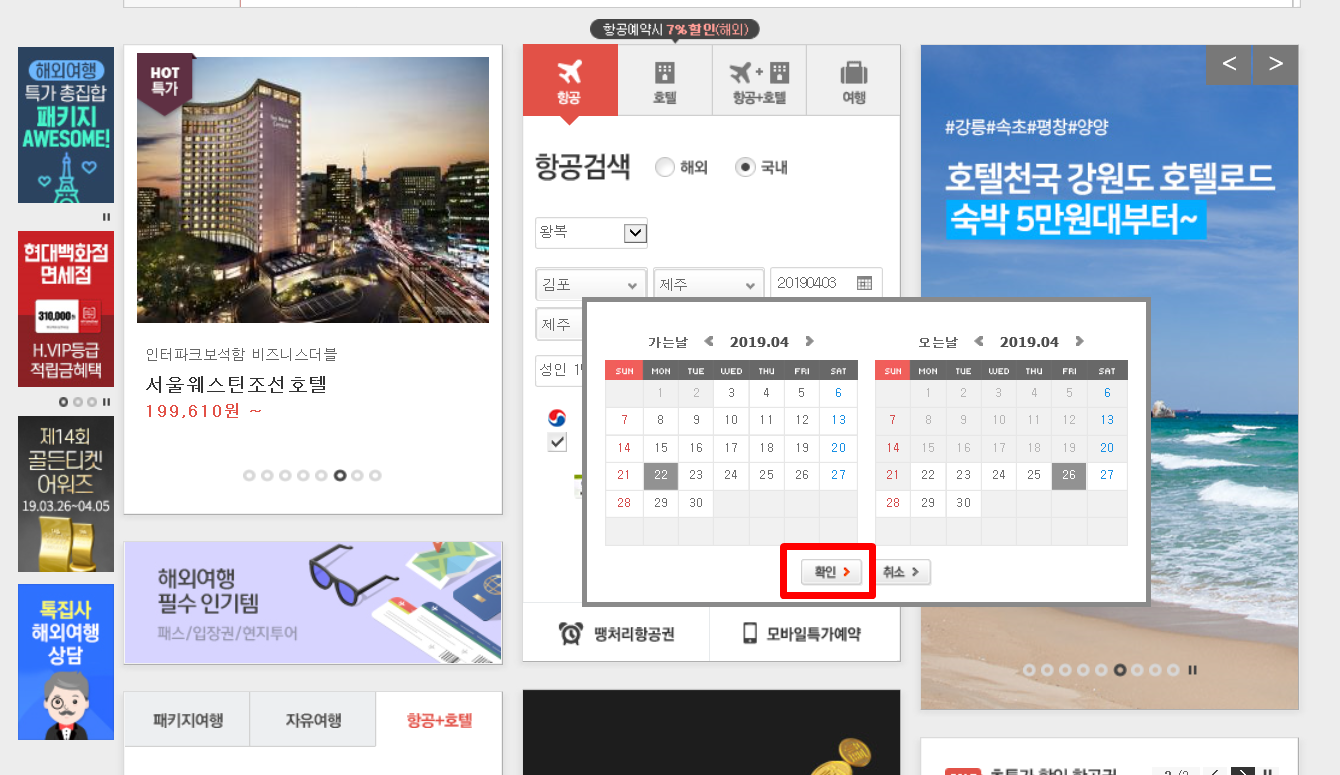Select the 자유여행 tab
This screenshot has width=1340, height=775.
[313, 720]
